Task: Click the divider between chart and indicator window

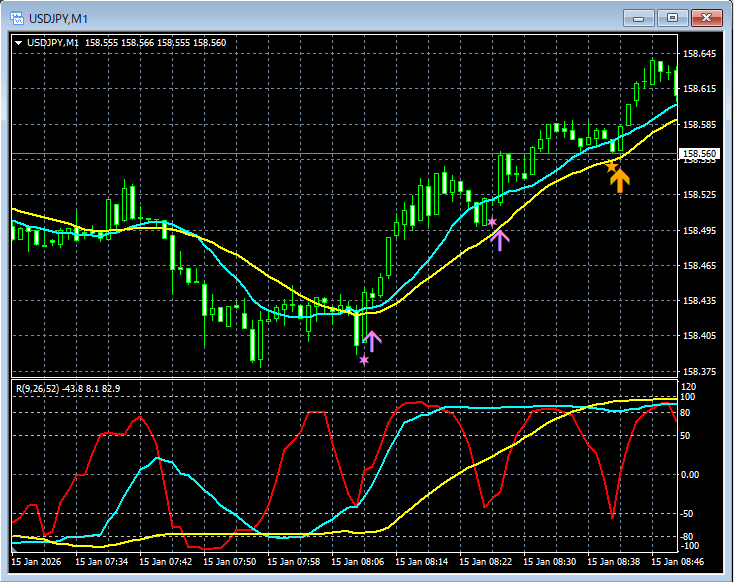Action: click(x=340, y=378)
